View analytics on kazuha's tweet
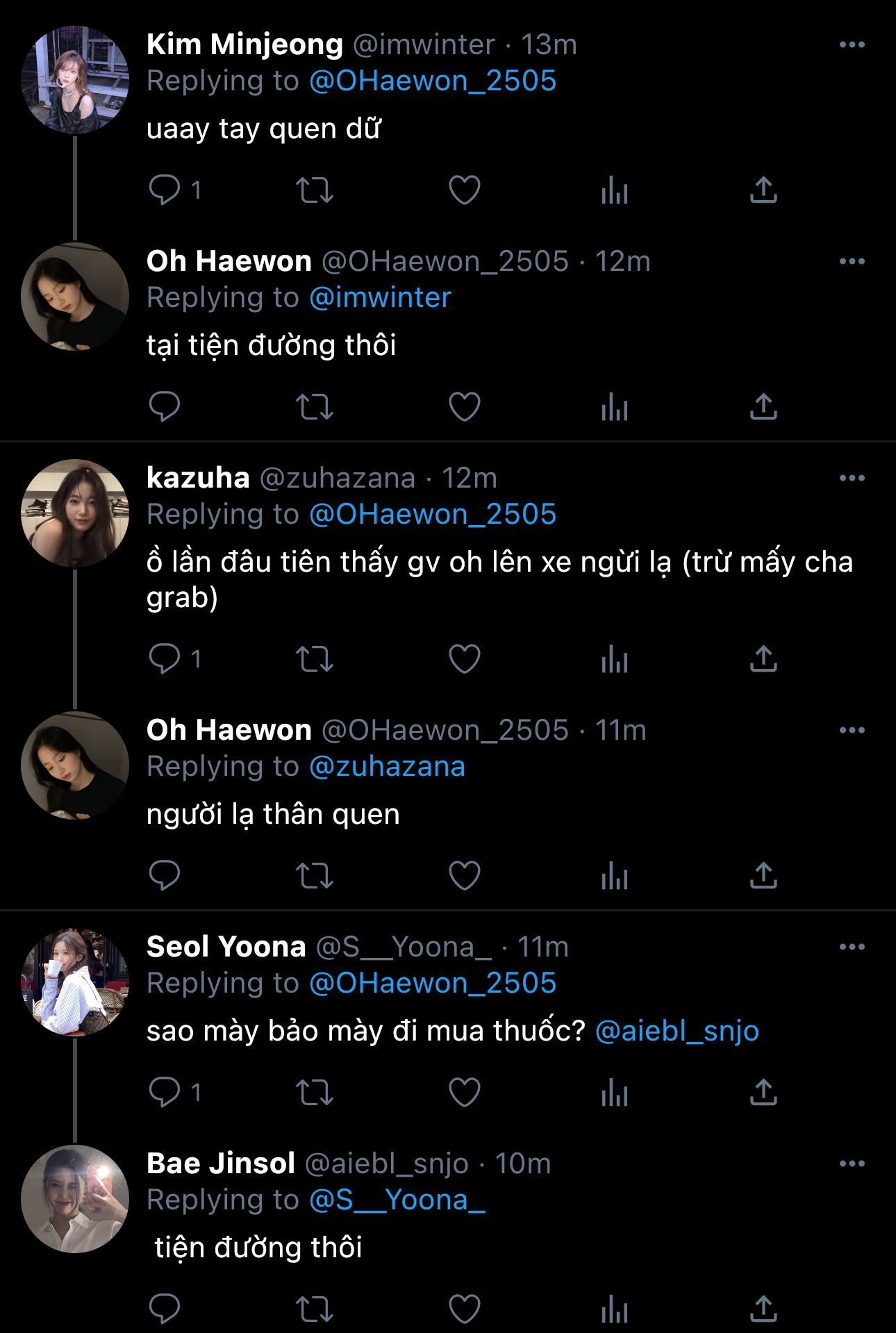The height and width of the screenshot is (1333, 896). coord(614,659)
